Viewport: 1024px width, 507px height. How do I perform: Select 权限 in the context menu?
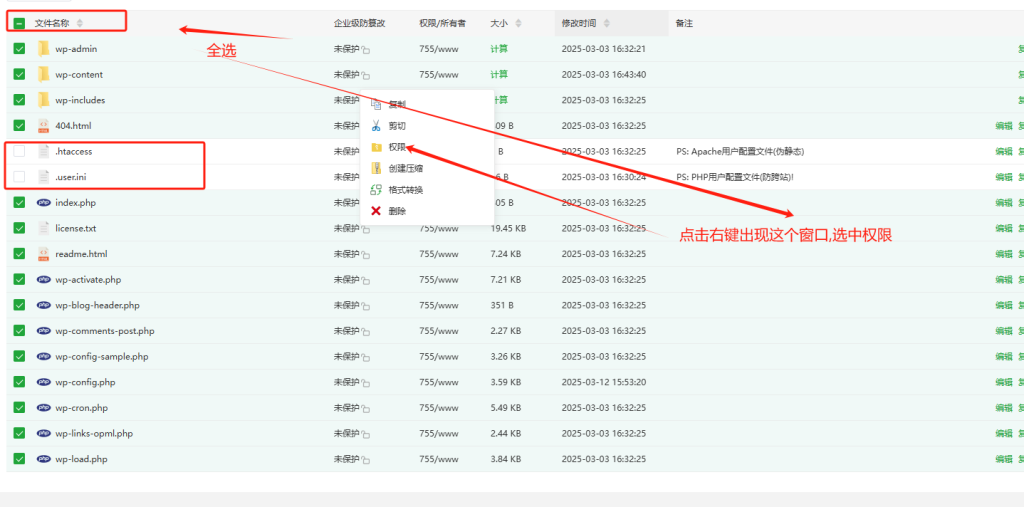[x=397, y=147]
